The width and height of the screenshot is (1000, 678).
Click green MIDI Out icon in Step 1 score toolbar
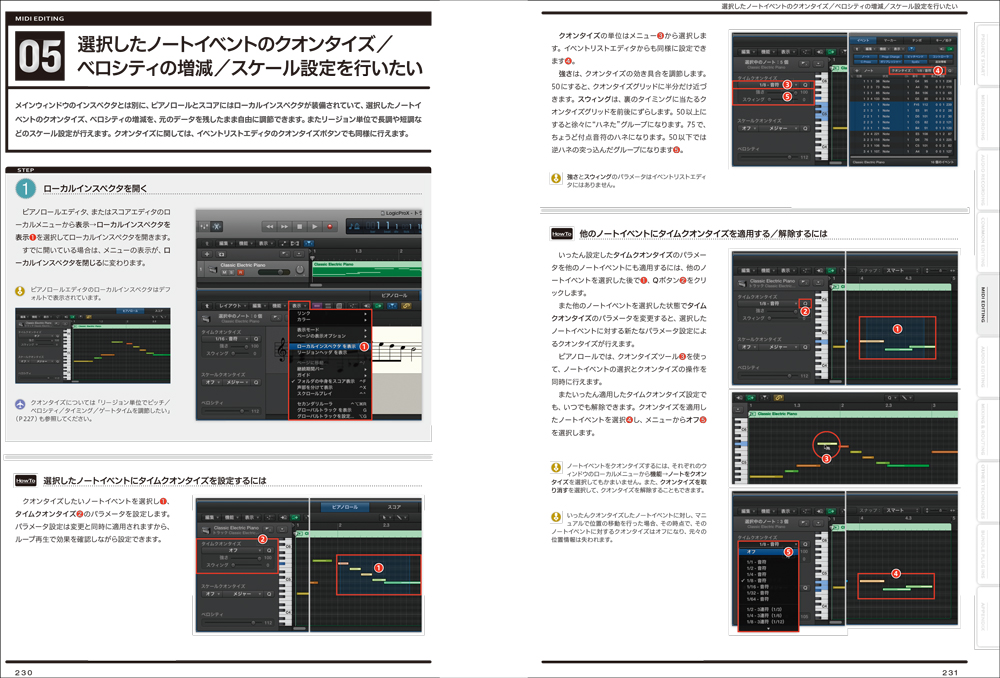pyautogui.click(x=378, y=306)
